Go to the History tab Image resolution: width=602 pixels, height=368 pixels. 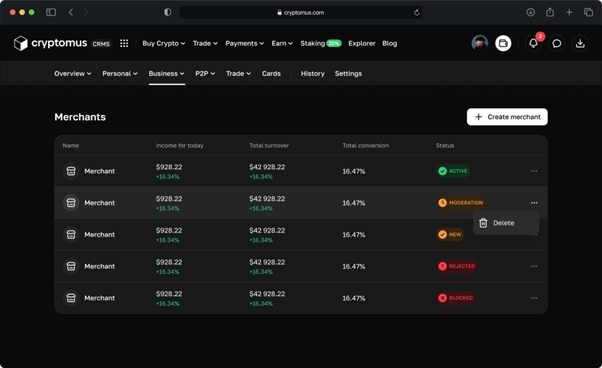313,73
